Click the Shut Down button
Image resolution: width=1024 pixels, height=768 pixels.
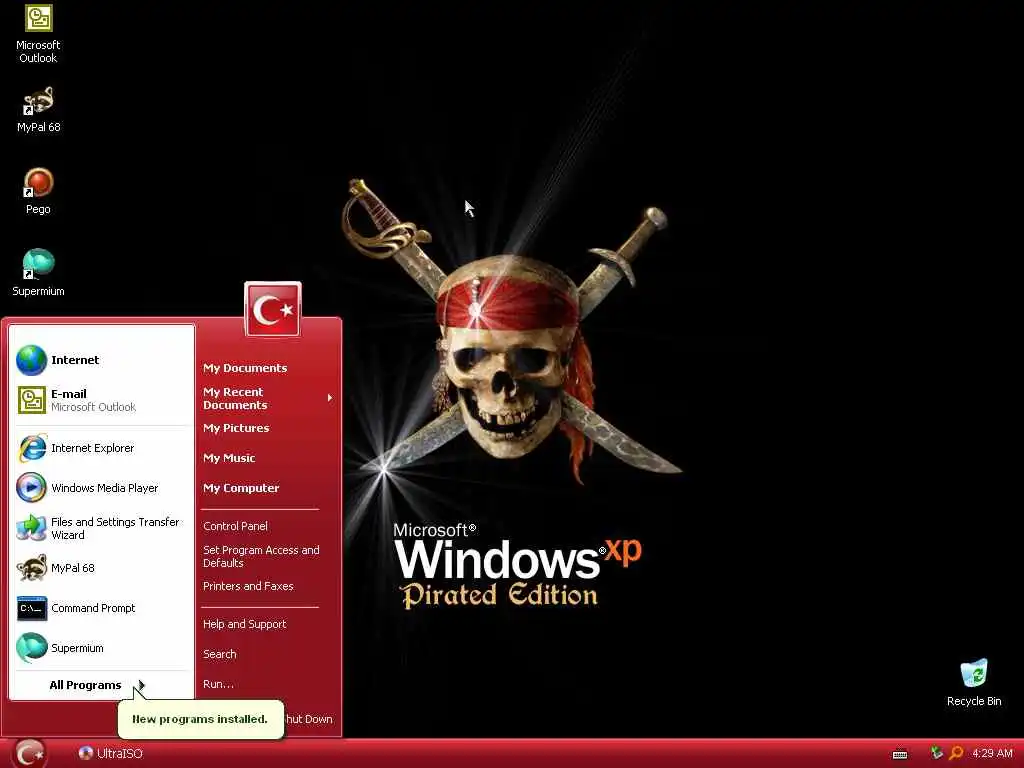point(309,719)
